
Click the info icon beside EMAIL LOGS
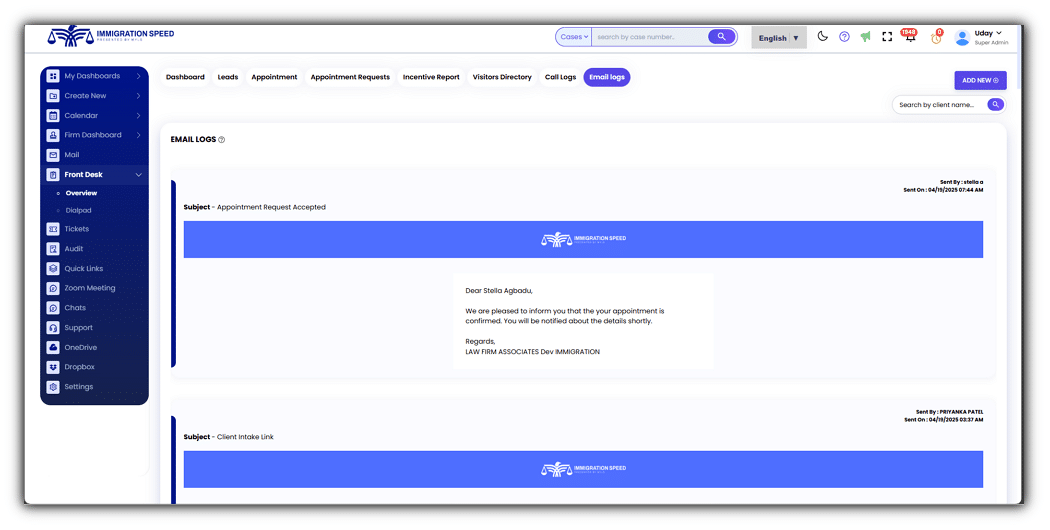tap(222, 140)
